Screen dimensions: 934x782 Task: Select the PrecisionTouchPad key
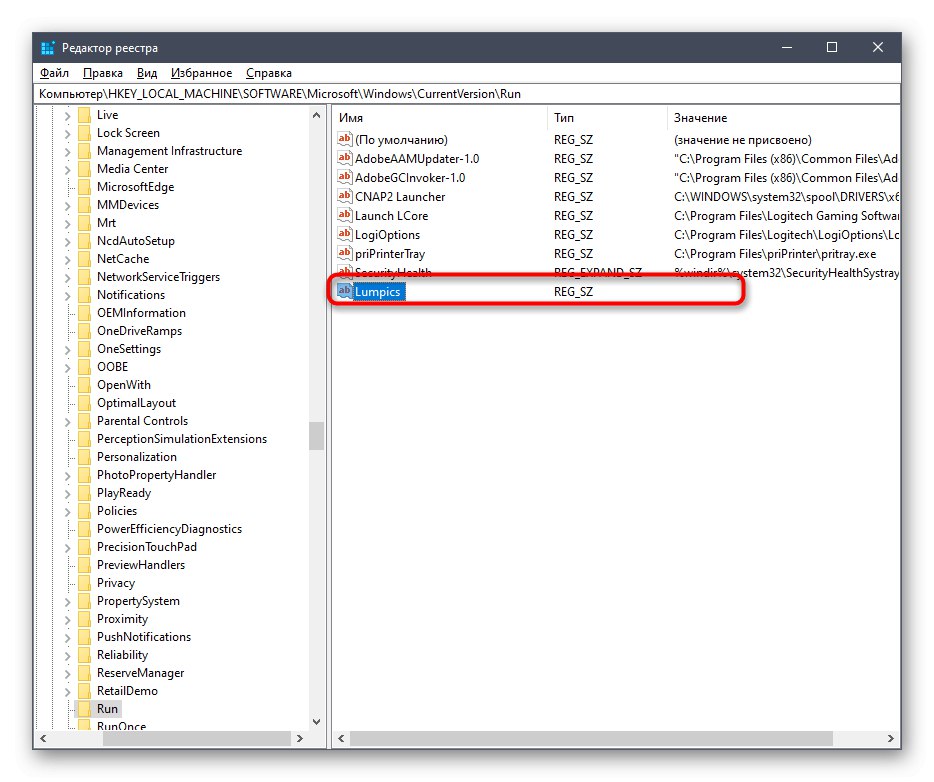pos(147,546)
